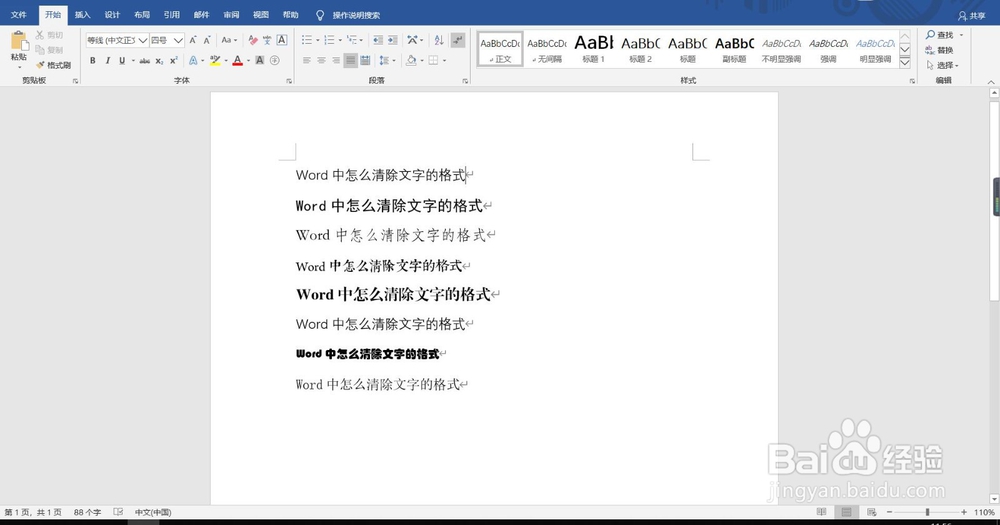This screenshot has width=1000, height=525.
Task: Click the superscript X² icon
Action: 173,61
